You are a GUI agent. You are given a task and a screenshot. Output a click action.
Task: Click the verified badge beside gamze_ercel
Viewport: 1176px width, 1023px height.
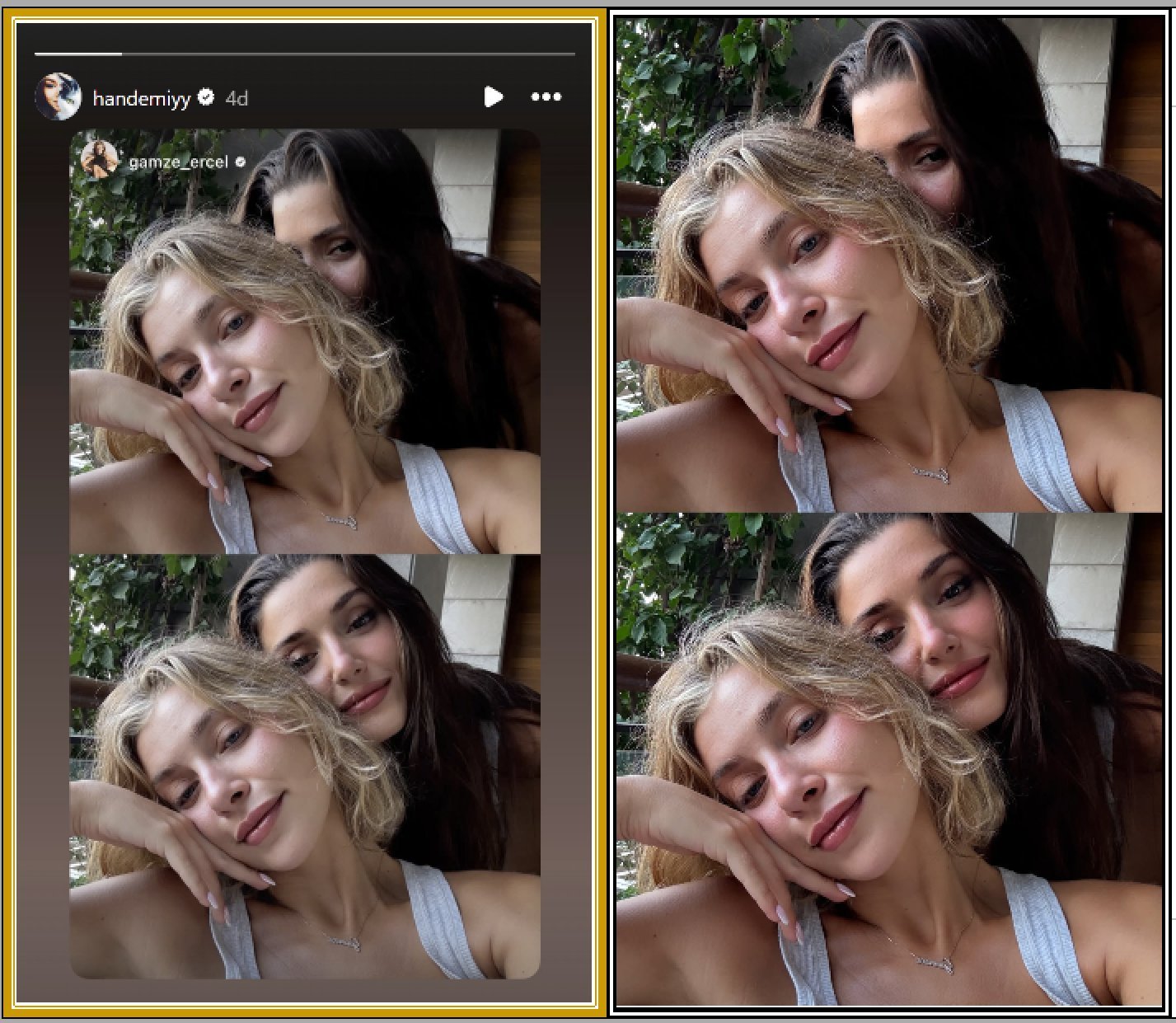pyautogui.click(x=241, y=162)
